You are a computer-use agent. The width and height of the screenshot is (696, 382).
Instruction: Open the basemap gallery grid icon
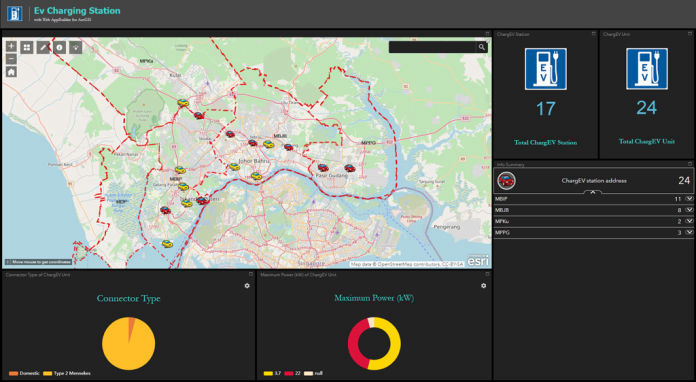tap(27, 47)
